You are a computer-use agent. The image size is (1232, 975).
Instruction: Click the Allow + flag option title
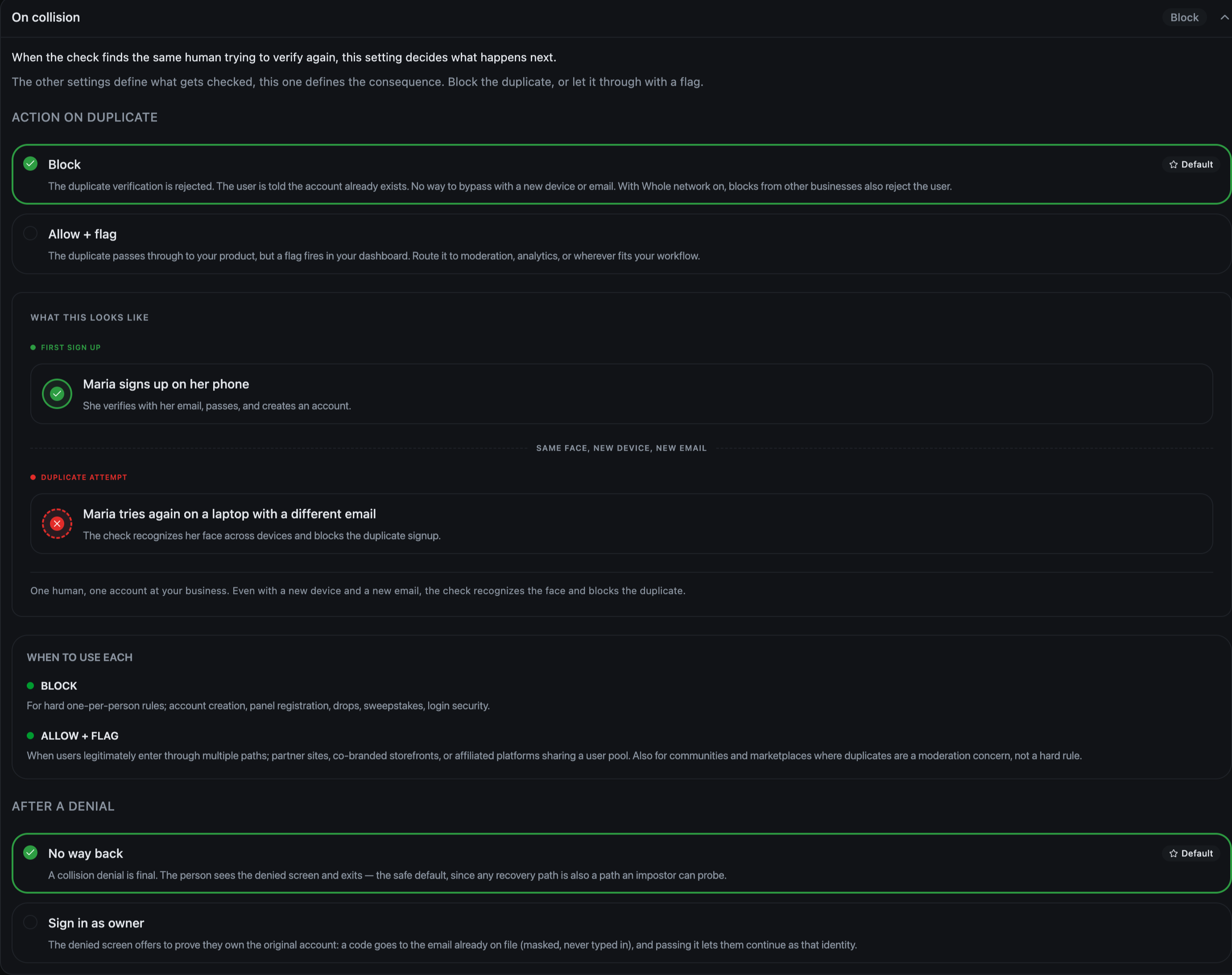coord(82,234)
